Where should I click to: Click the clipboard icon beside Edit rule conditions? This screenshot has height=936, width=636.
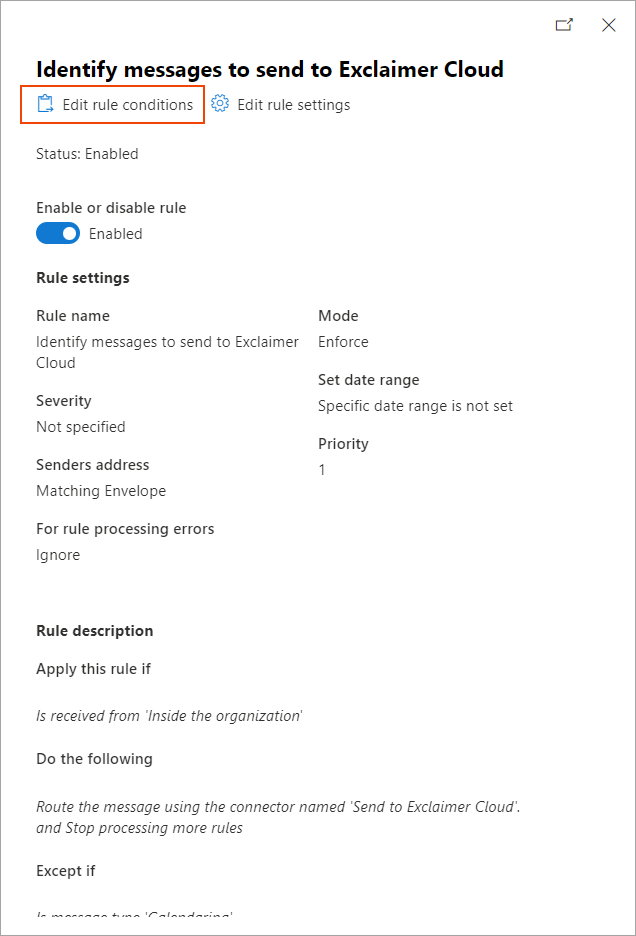43,104
